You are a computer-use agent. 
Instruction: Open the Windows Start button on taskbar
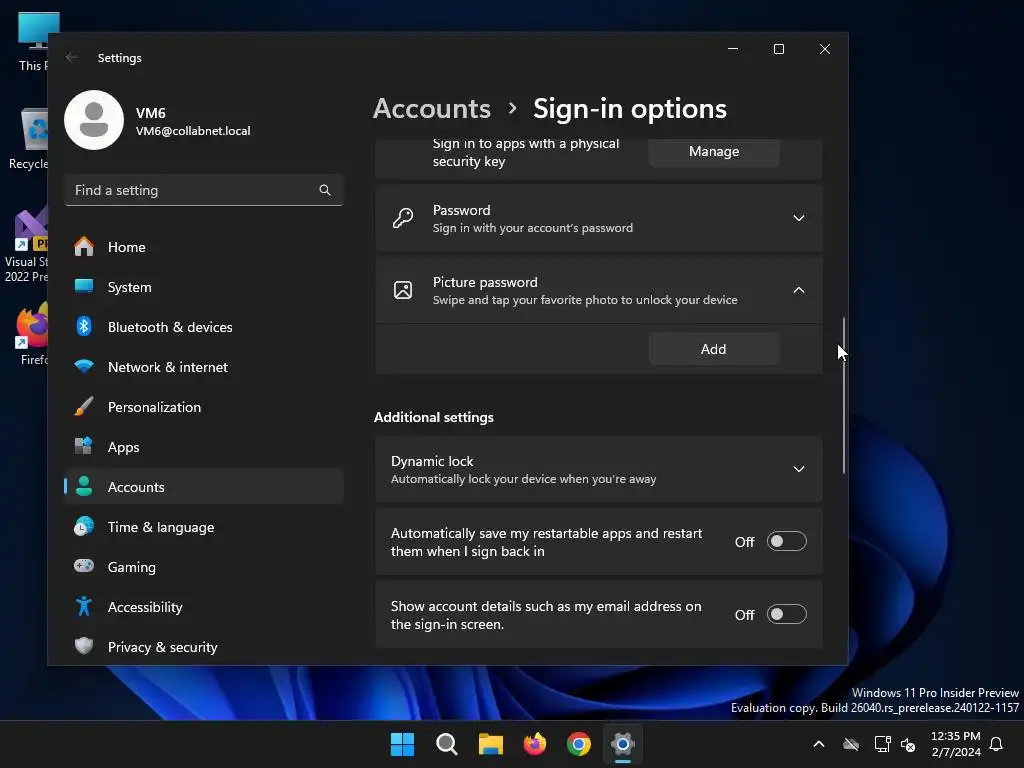pos(402,744)
